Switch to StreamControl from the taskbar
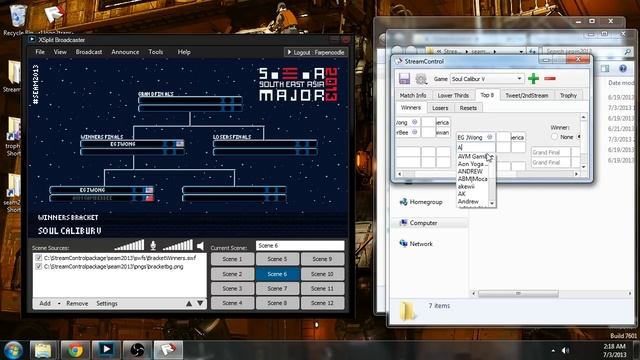The image size is (640, 360). pos(169,350)
